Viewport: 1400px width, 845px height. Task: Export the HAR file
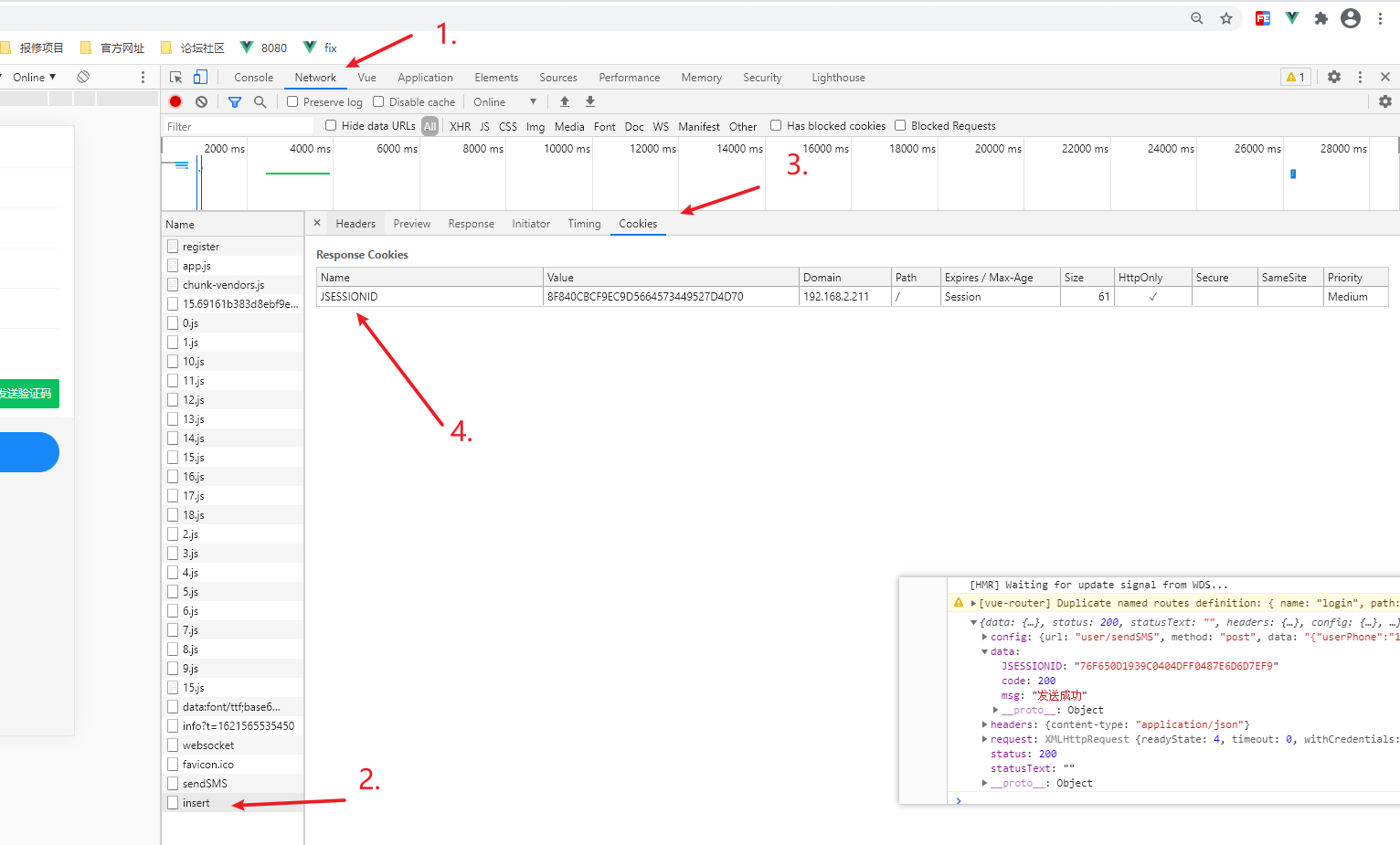pyautogui.click(x=590, y=101)
